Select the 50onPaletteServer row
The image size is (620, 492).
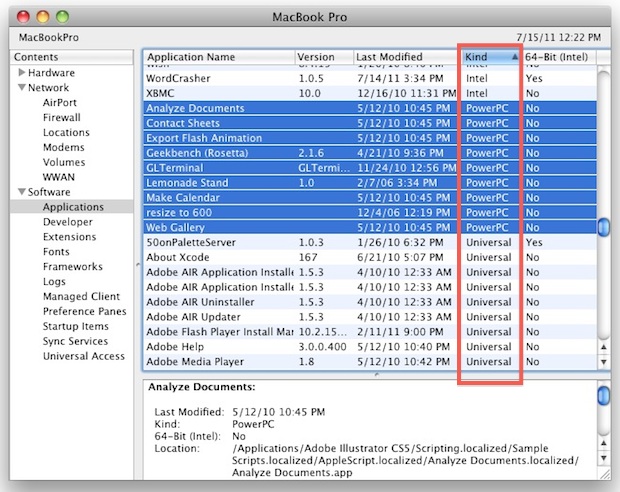pos(370,242)
